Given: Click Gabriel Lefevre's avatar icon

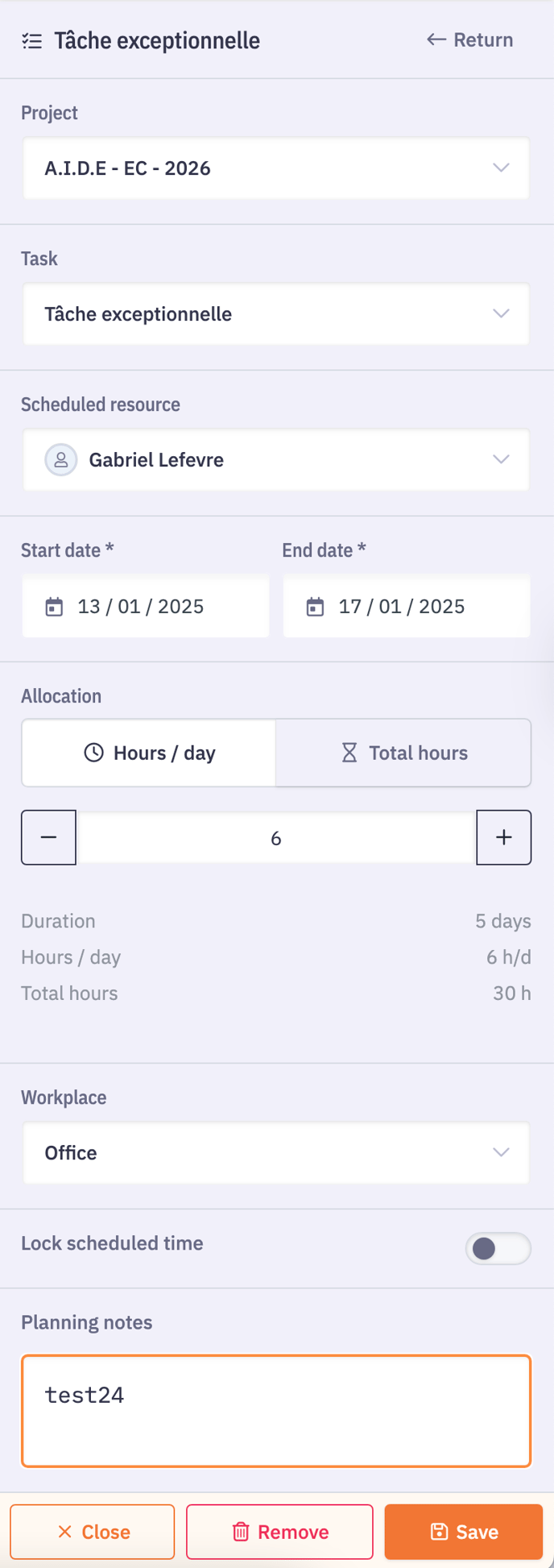Looking at the screenshot, I should [x=61, y=460].
